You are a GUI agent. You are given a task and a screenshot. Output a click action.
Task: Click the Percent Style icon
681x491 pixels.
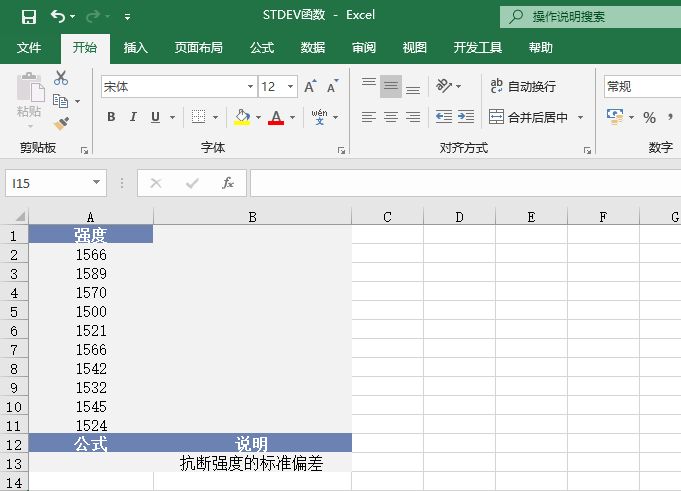tap(649, 117)
